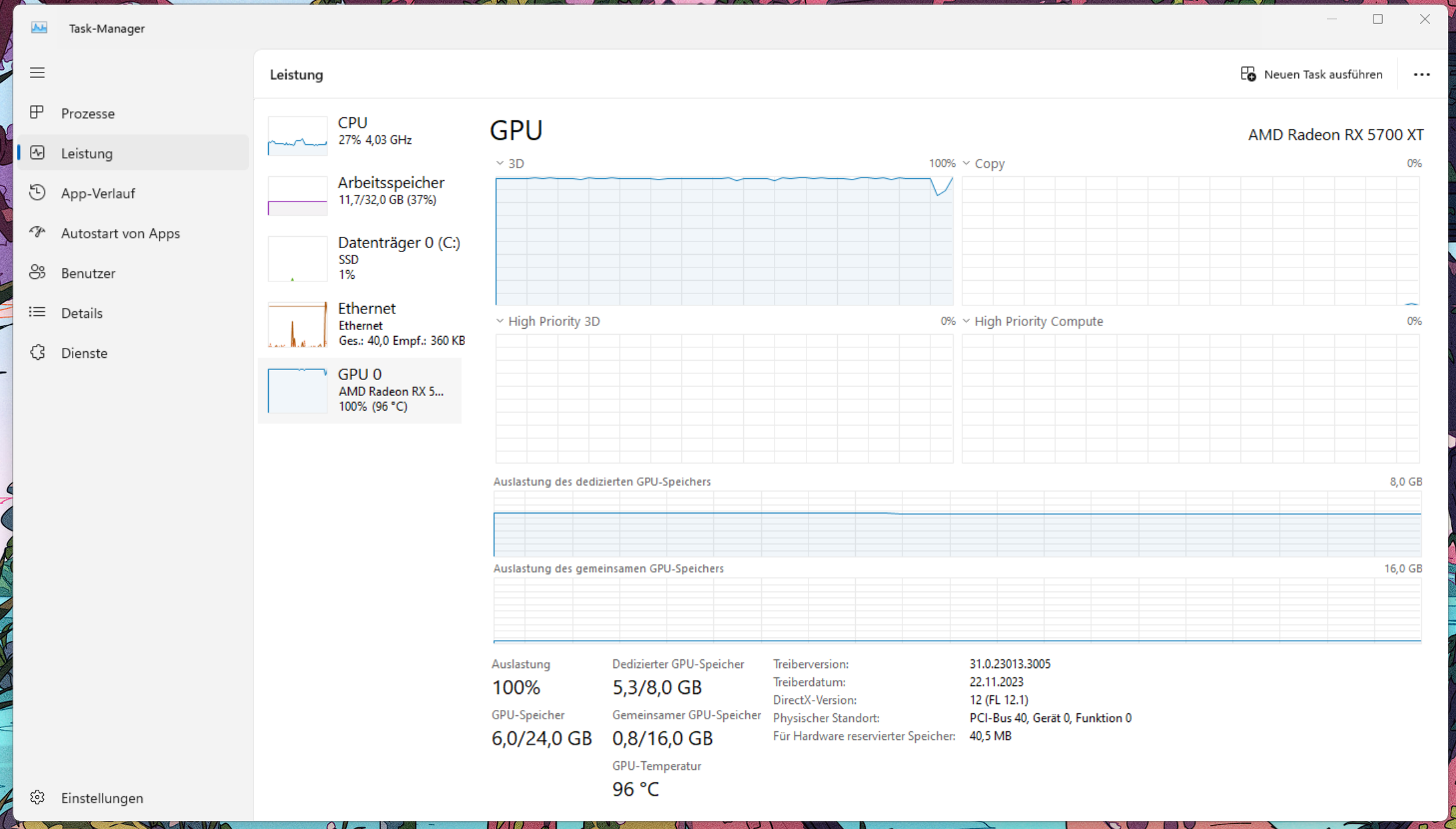
Task: Open the Autostart von Apps icon
Action: click(x=37, y=232)
